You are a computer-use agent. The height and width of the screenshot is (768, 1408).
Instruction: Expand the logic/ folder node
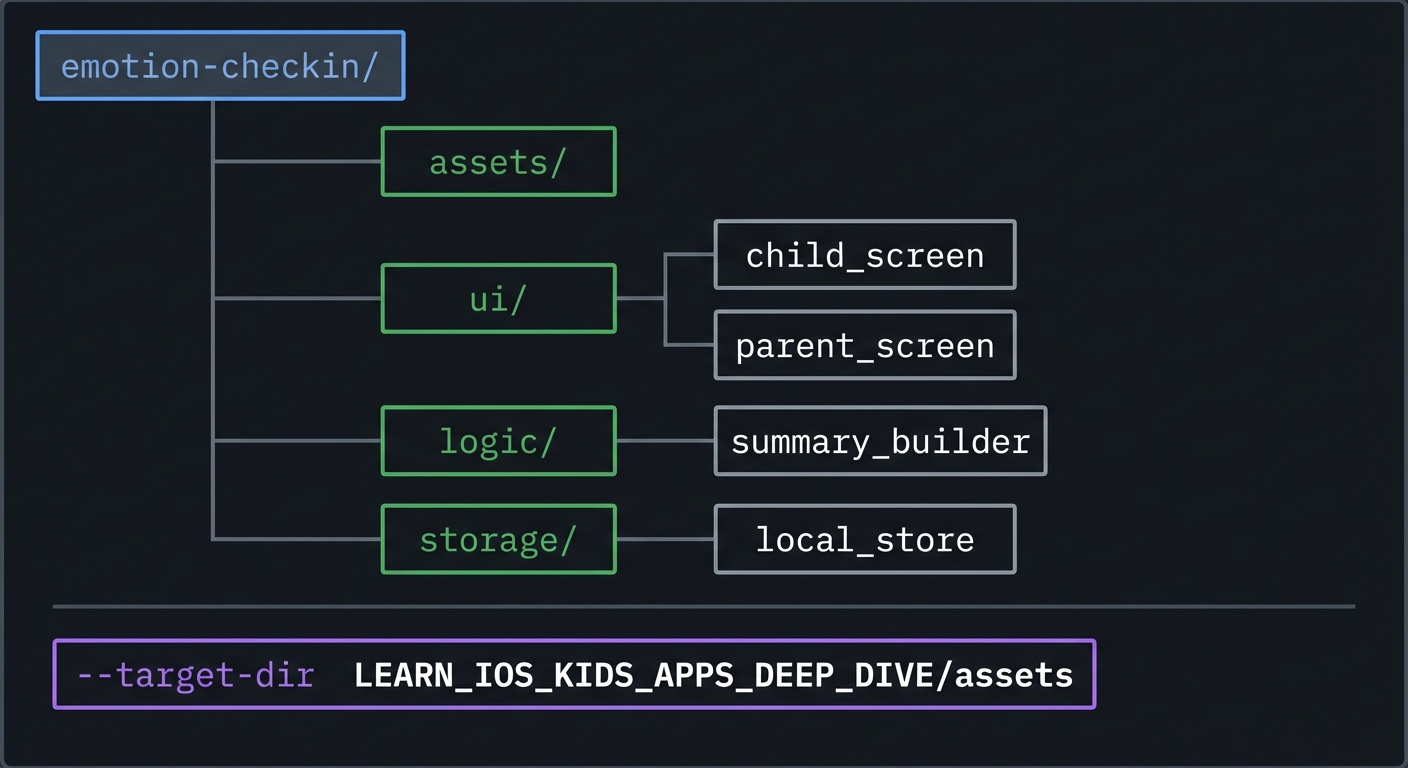click(498, 441)
